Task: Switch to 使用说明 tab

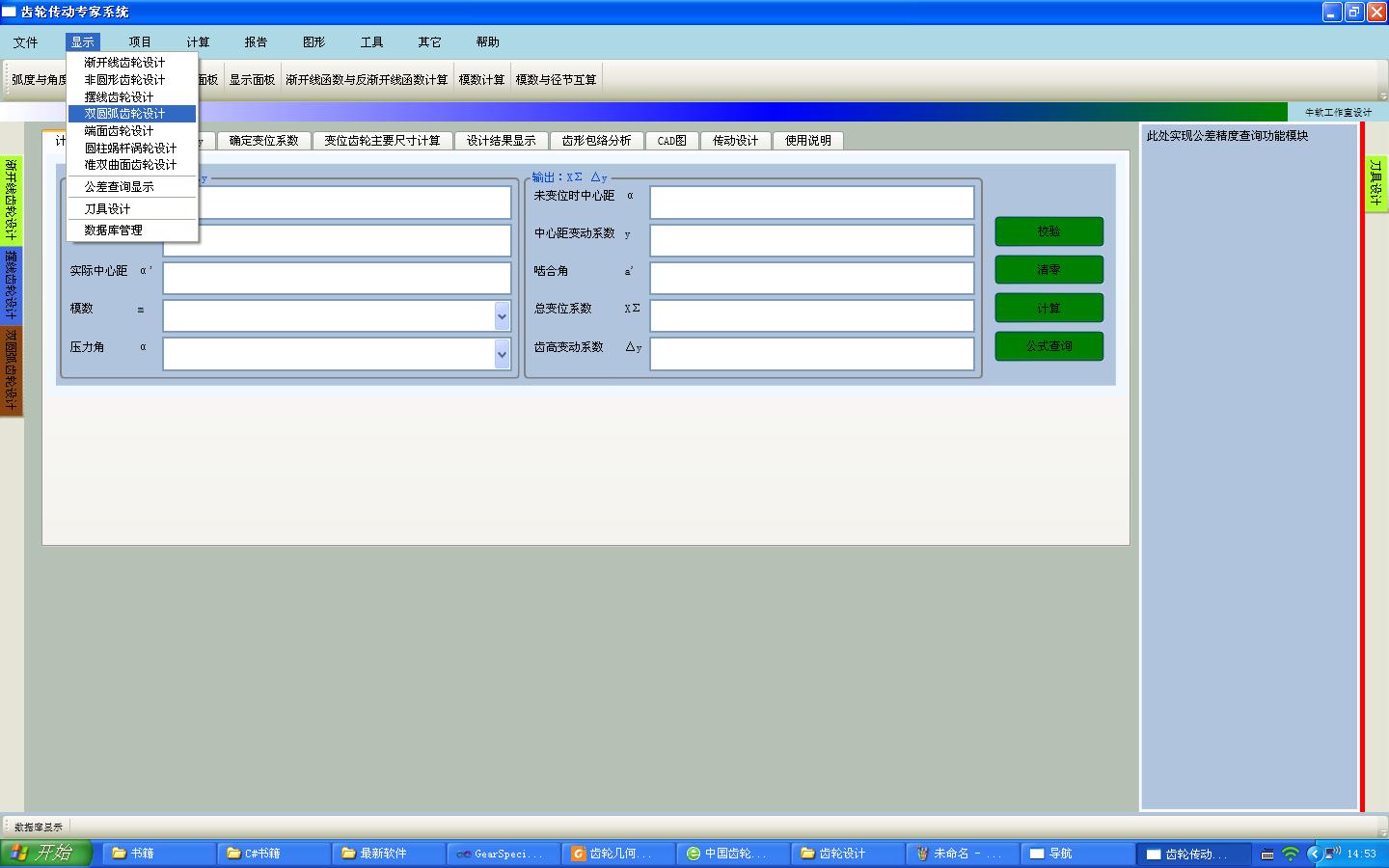Action: (807, 141)
